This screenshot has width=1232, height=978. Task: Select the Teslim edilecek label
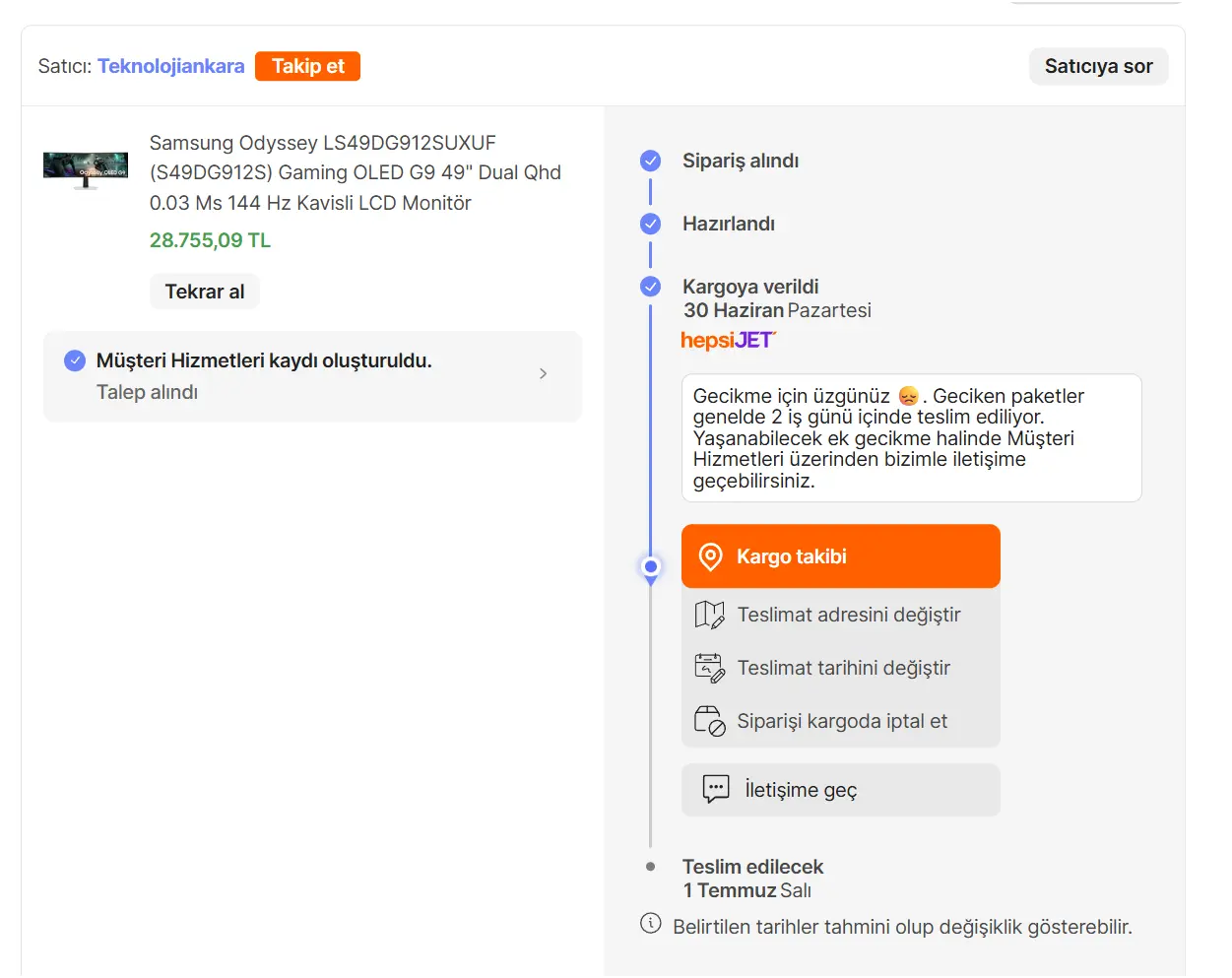pos(753,867)
